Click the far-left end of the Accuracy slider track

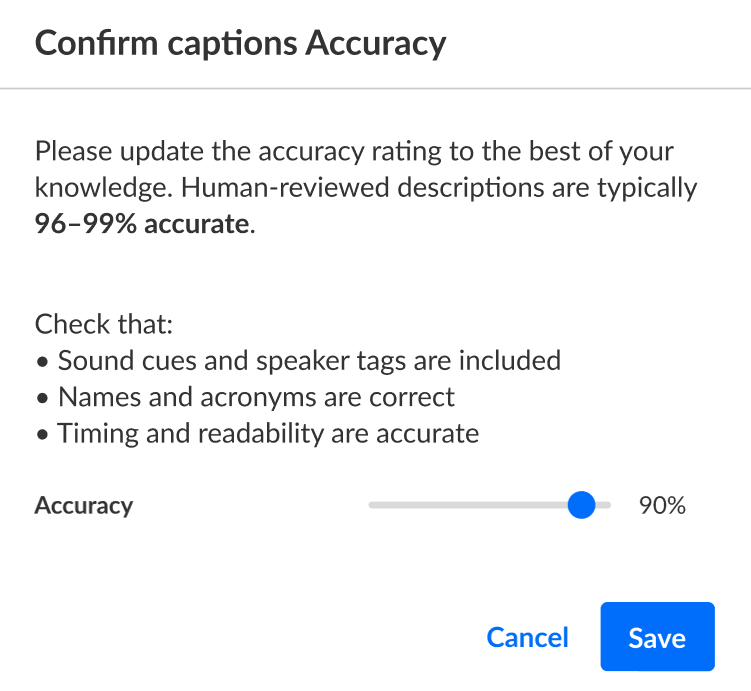(373, 505)
